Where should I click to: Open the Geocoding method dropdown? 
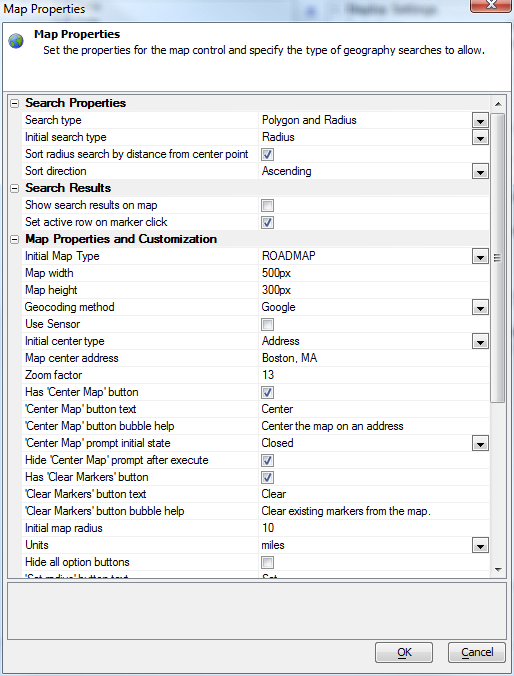pos(480,307)
